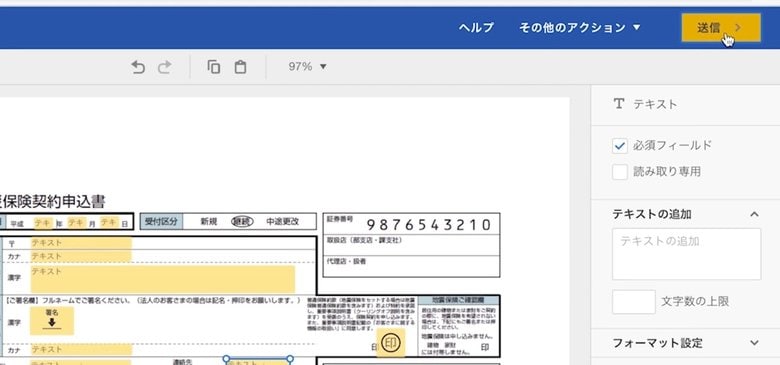The image size is (780, 365).
Task: Click the 文字数の上限 input box
Action: coord(634,302)
